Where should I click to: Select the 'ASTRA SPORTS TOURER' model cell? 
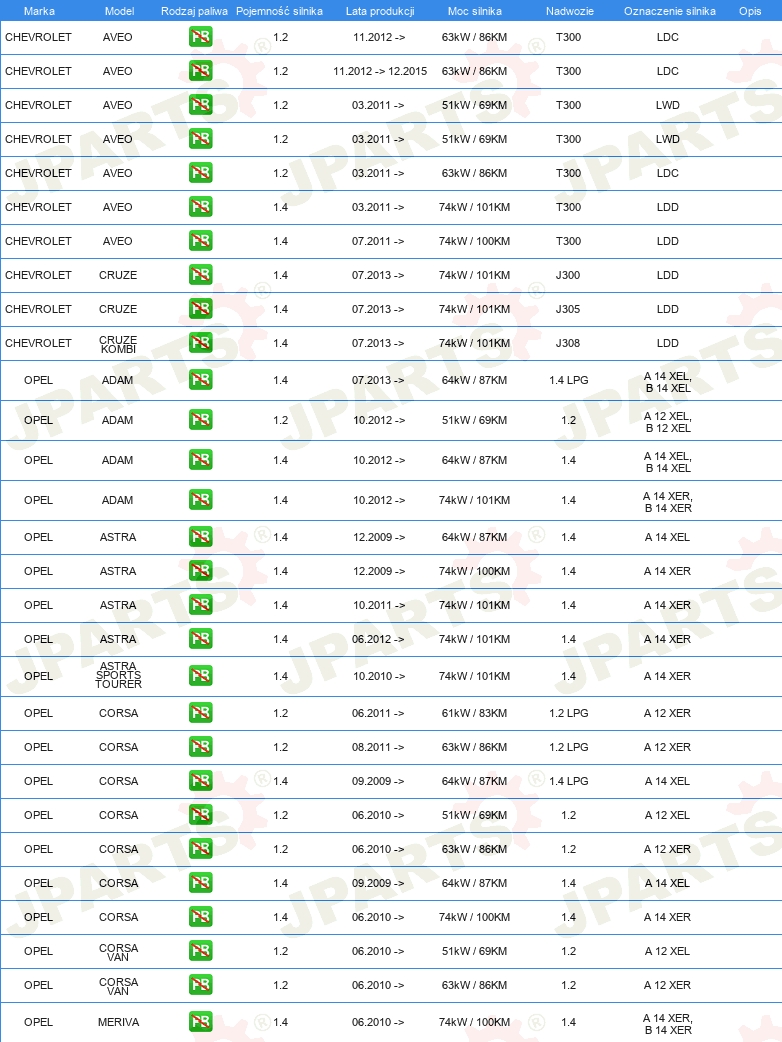click(118, 675)
